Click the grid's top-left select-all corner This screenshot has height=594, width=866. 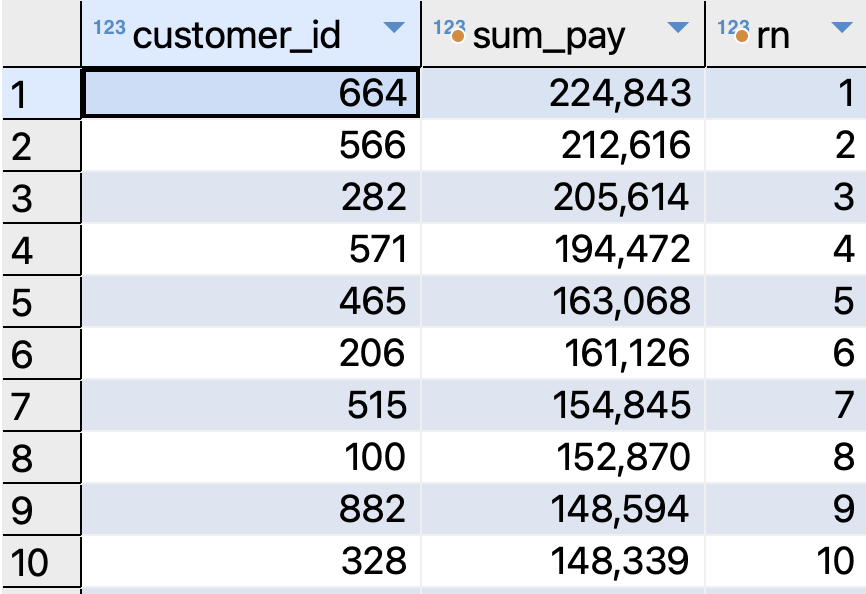click(x=41, y=34)
